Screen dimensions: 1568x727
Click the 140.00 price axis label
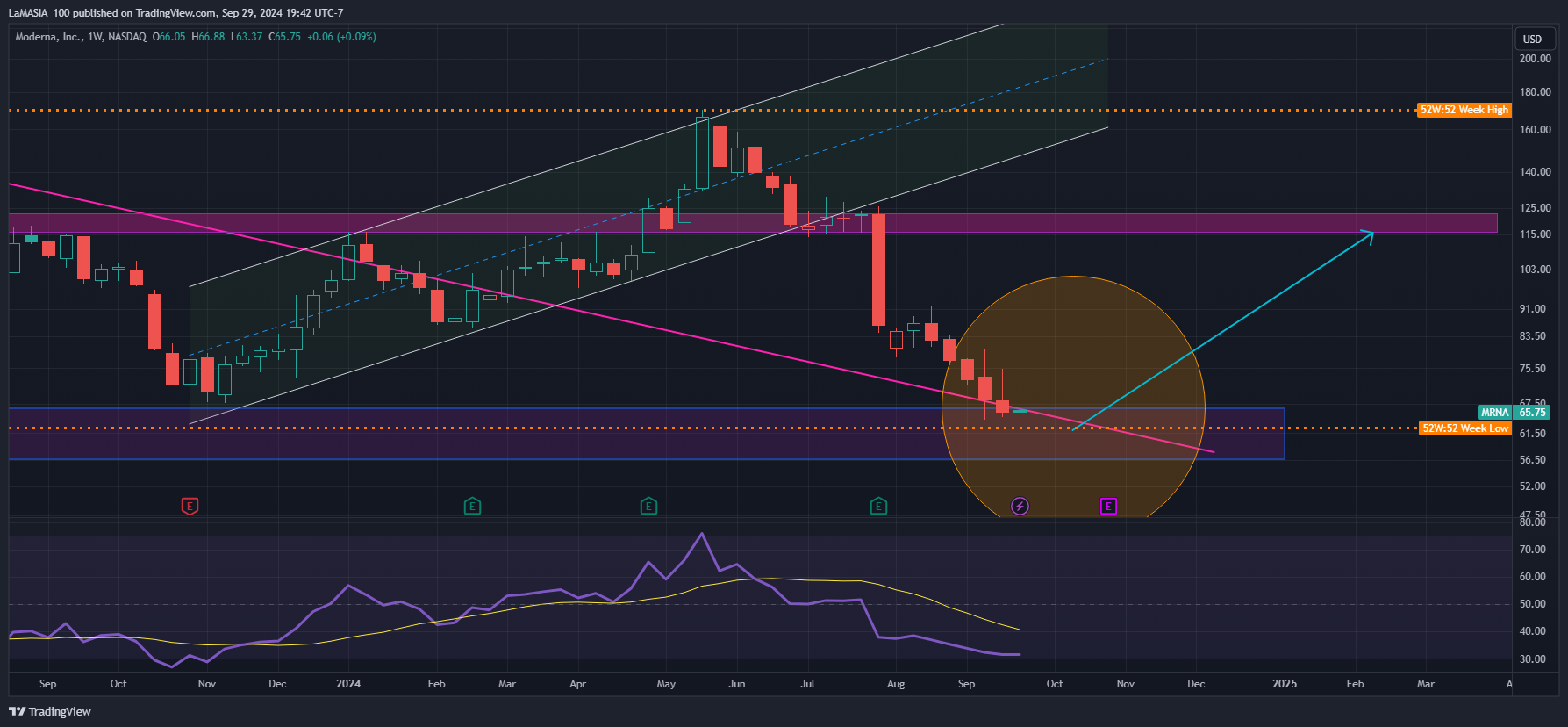(x=1536, y=172)
